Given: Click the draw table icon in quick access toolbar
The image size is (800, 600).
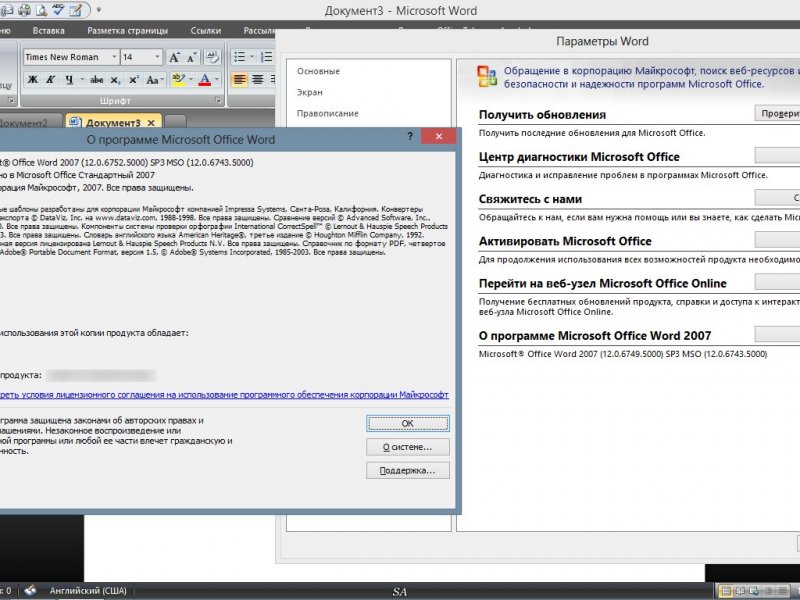Looking at the screenshot, I should click(x=76, y=9).
